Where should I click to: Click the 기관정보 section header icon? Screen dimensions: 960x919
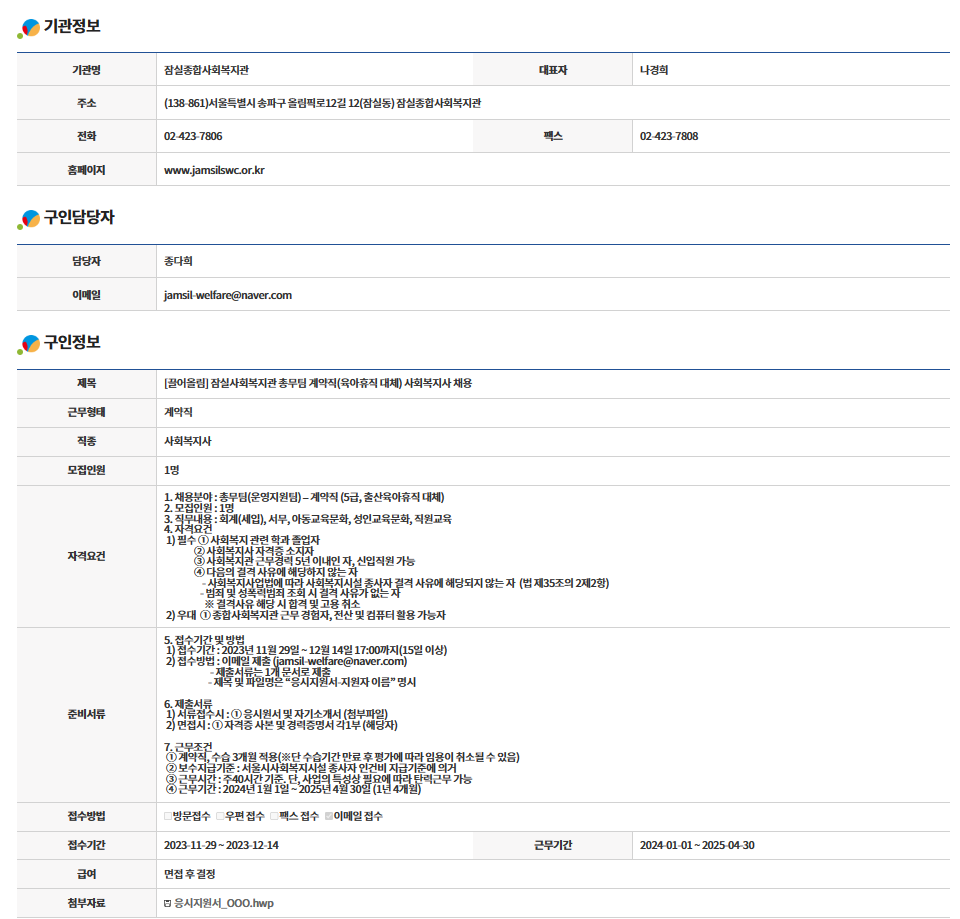point(30,27)
